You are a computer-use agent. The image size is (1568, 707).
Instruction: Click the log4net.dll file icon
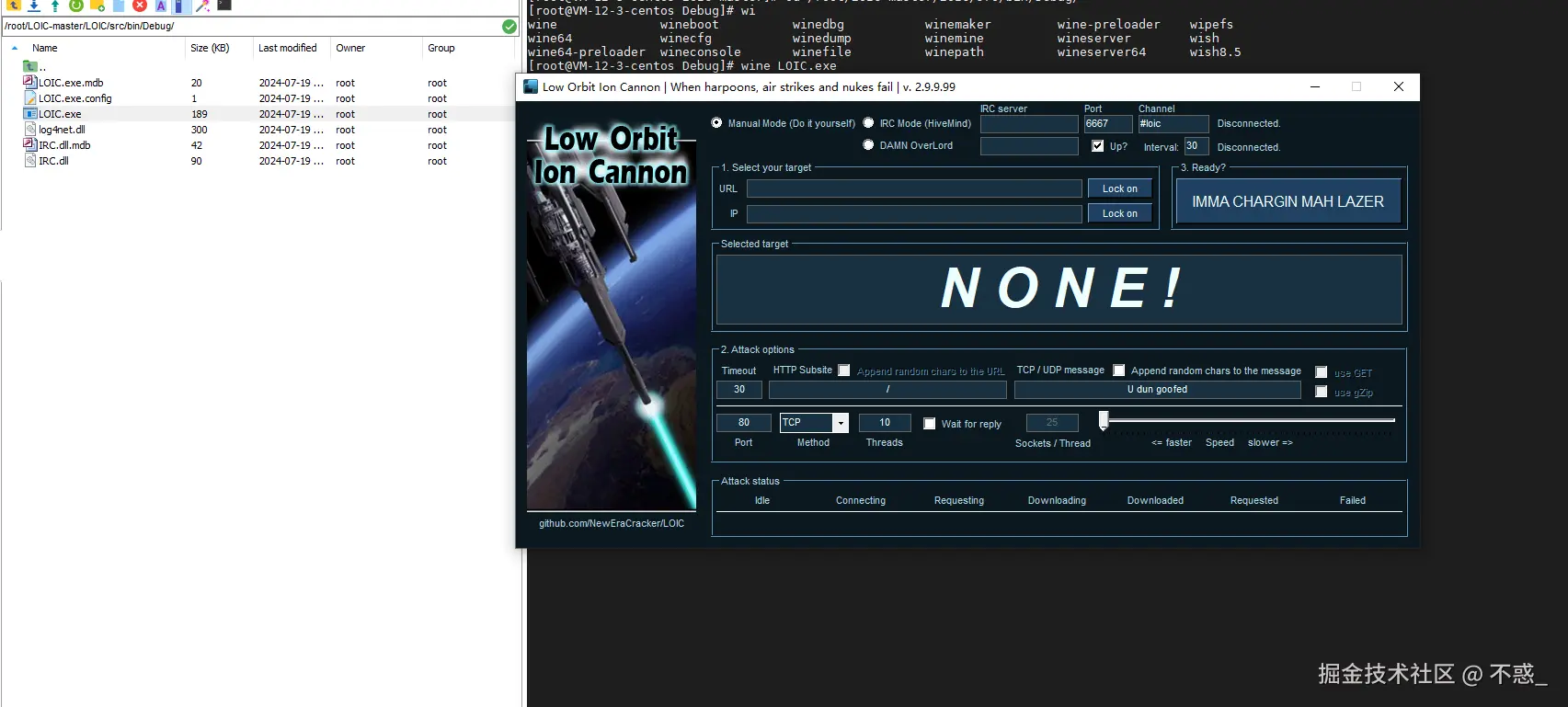click(x=30, y=129)
